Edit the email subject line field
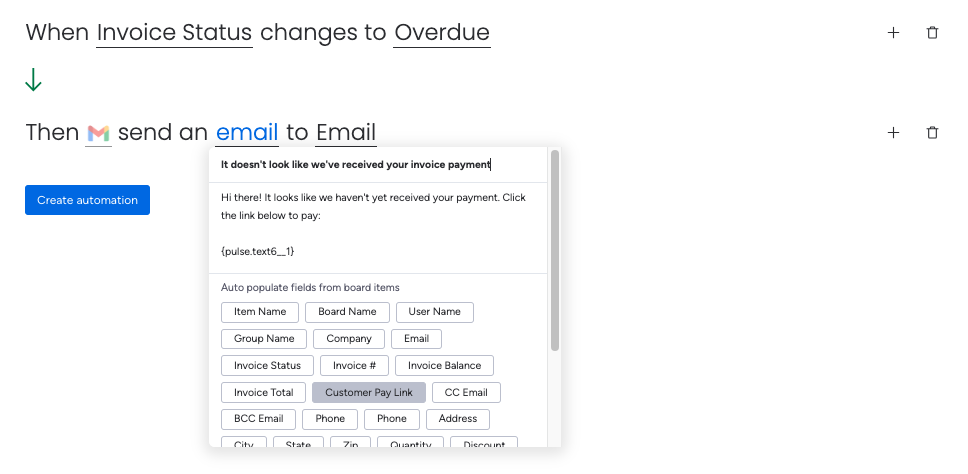The width and height of the screenshot is (968, 474). click(x=378, y=165)
